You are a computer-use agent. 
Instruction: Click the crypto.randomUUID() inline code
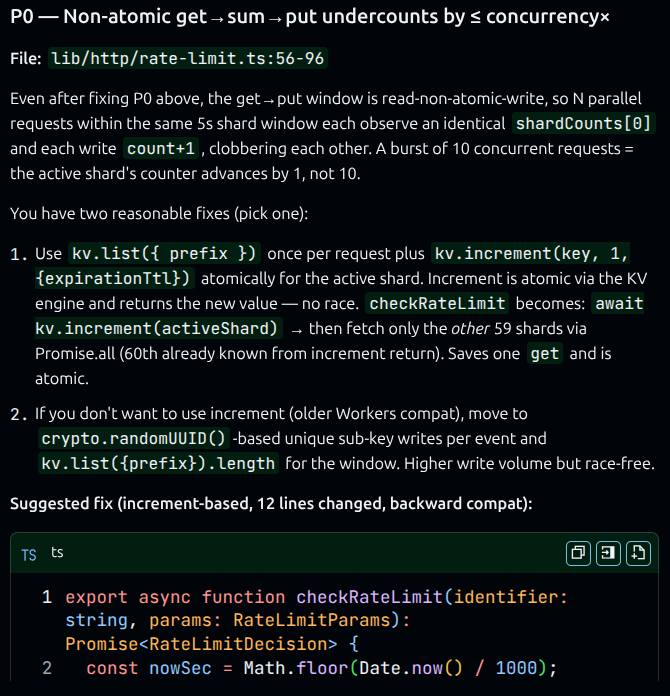point(134,439)
